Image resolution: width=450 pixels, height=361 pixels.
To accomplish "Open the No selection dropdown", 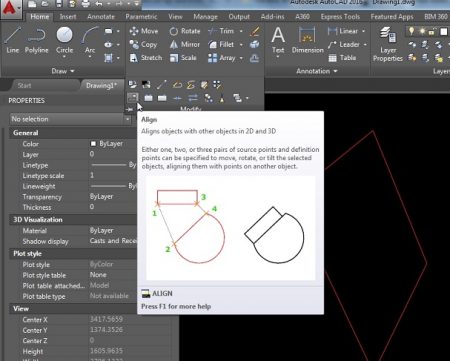I will click(70, 119).
